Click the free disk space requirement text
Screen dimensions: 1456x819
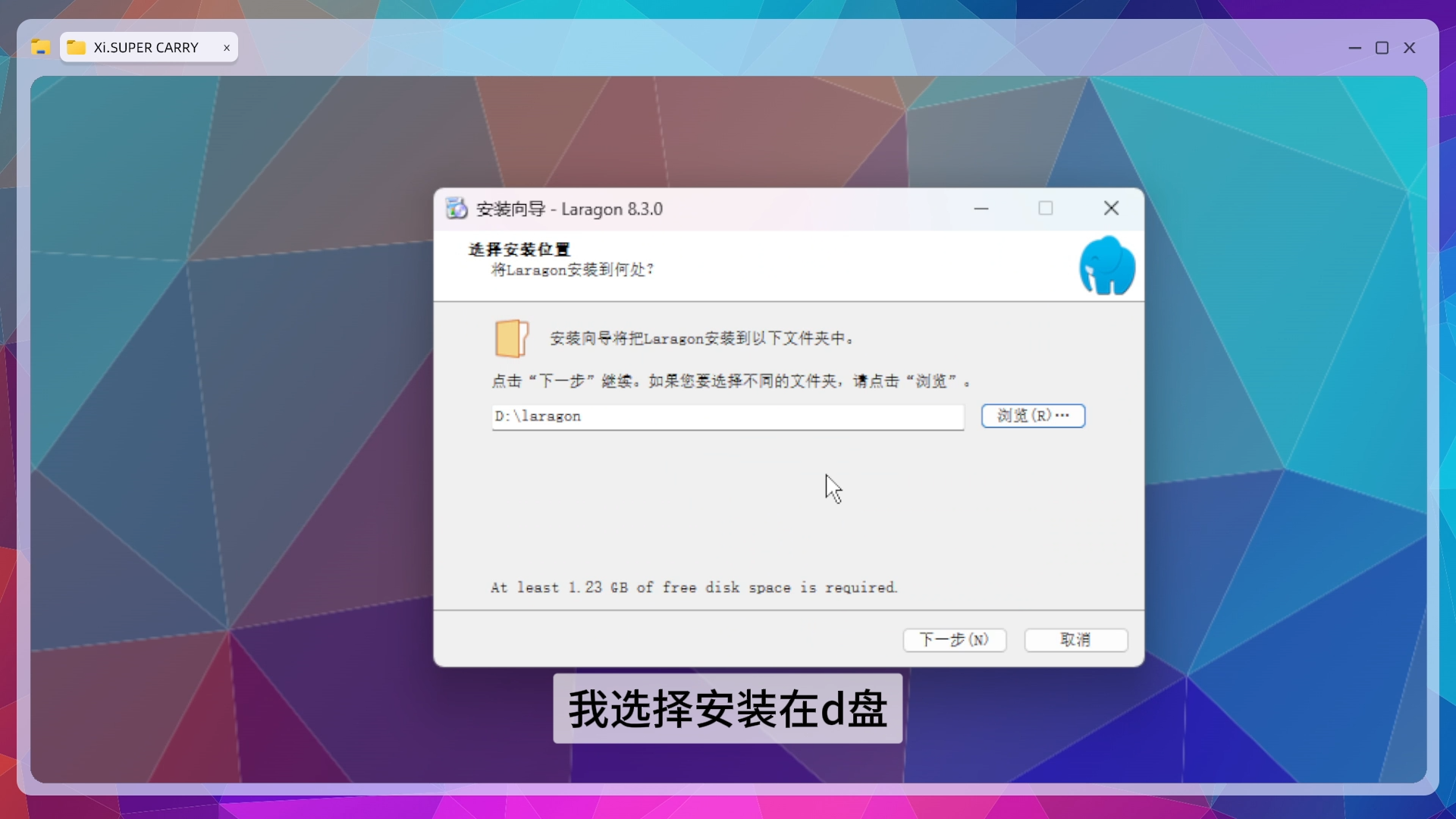693,588
